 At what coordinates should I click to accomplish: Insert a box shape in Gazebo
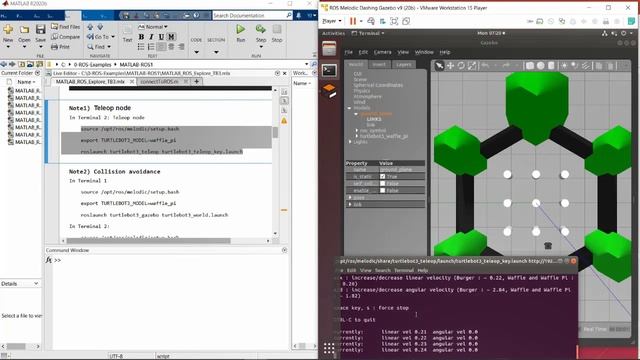[529, 65]
